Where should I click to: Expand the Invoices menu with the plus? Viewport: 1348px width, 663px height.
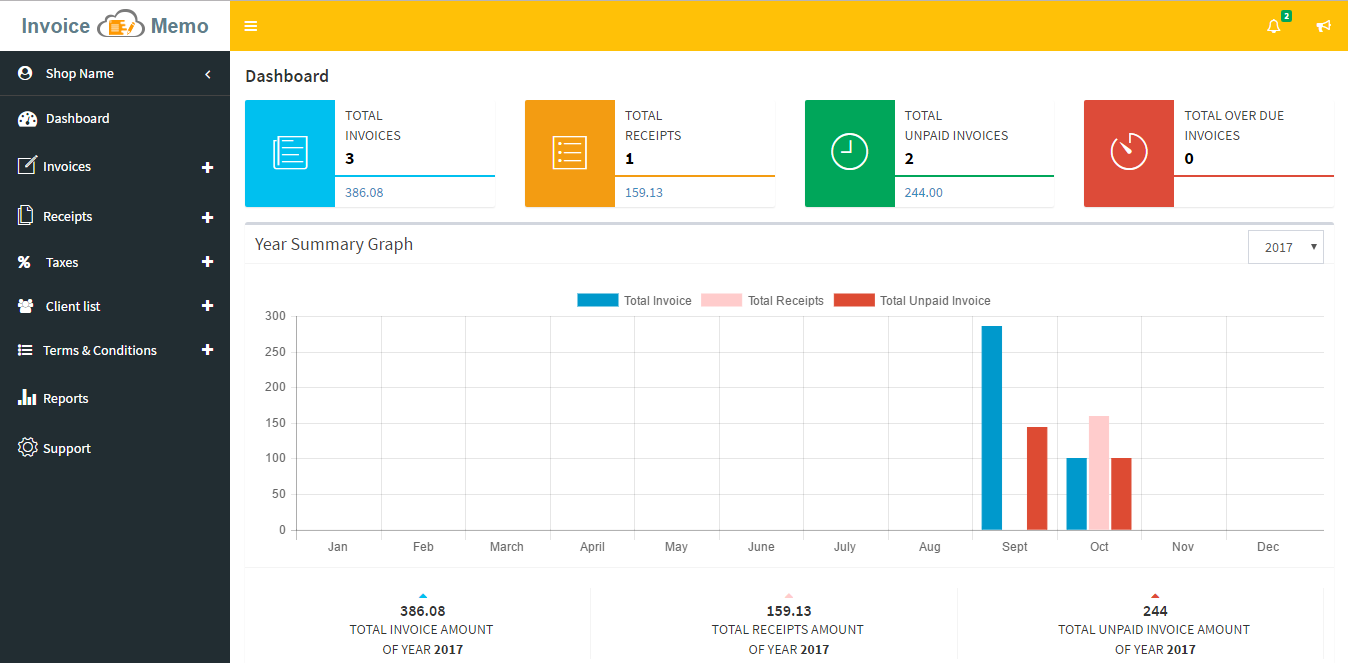[x=207, y=167]
